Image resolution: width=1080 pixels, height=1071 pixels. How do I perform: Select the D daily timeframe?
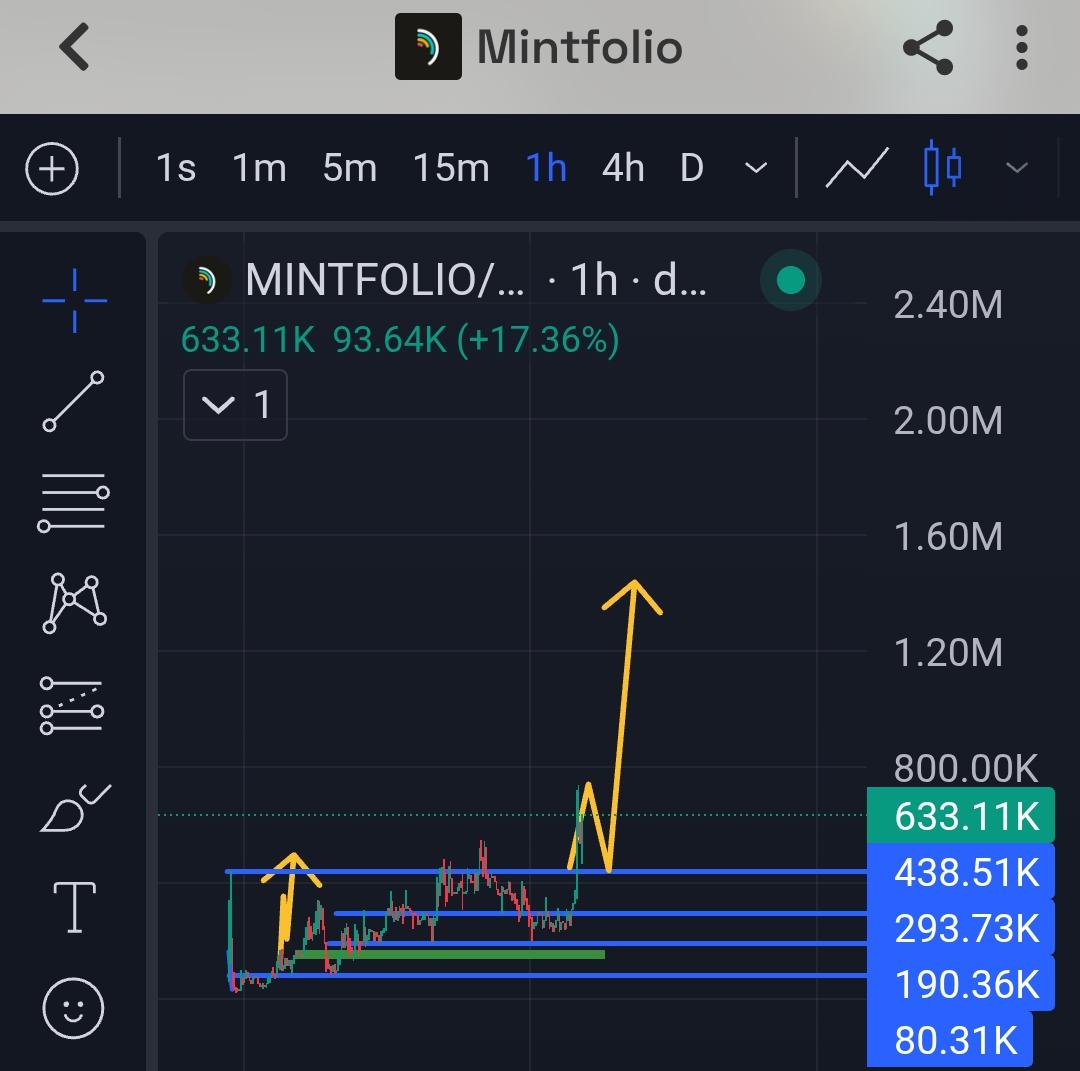pos(692,168)
